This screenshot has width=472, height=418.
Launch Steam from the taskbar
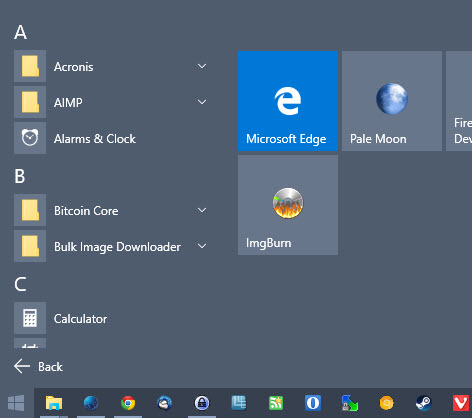point(424,403)
